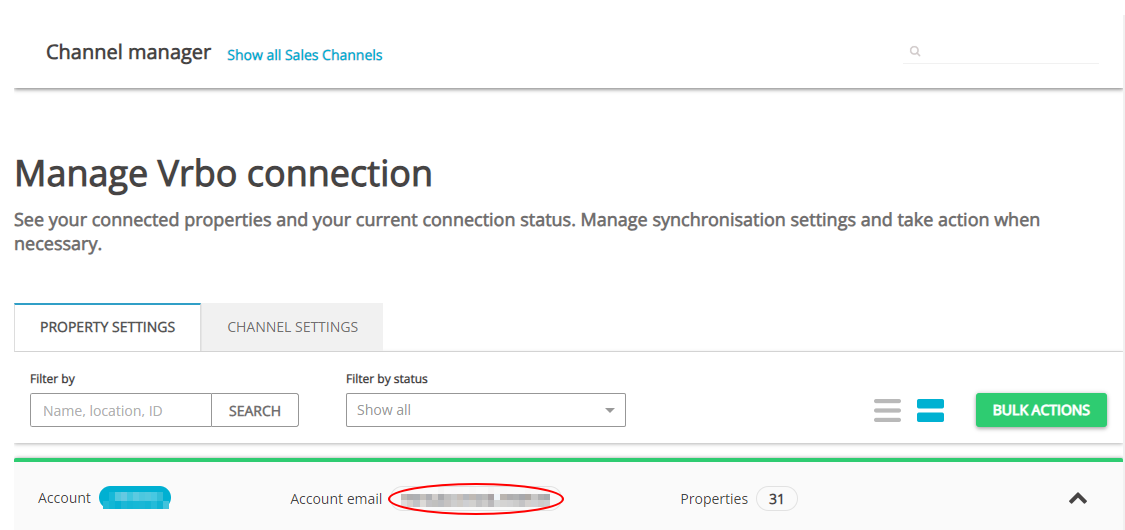
Task: Click the Properties count badge 31
Action: click(776, 499)
